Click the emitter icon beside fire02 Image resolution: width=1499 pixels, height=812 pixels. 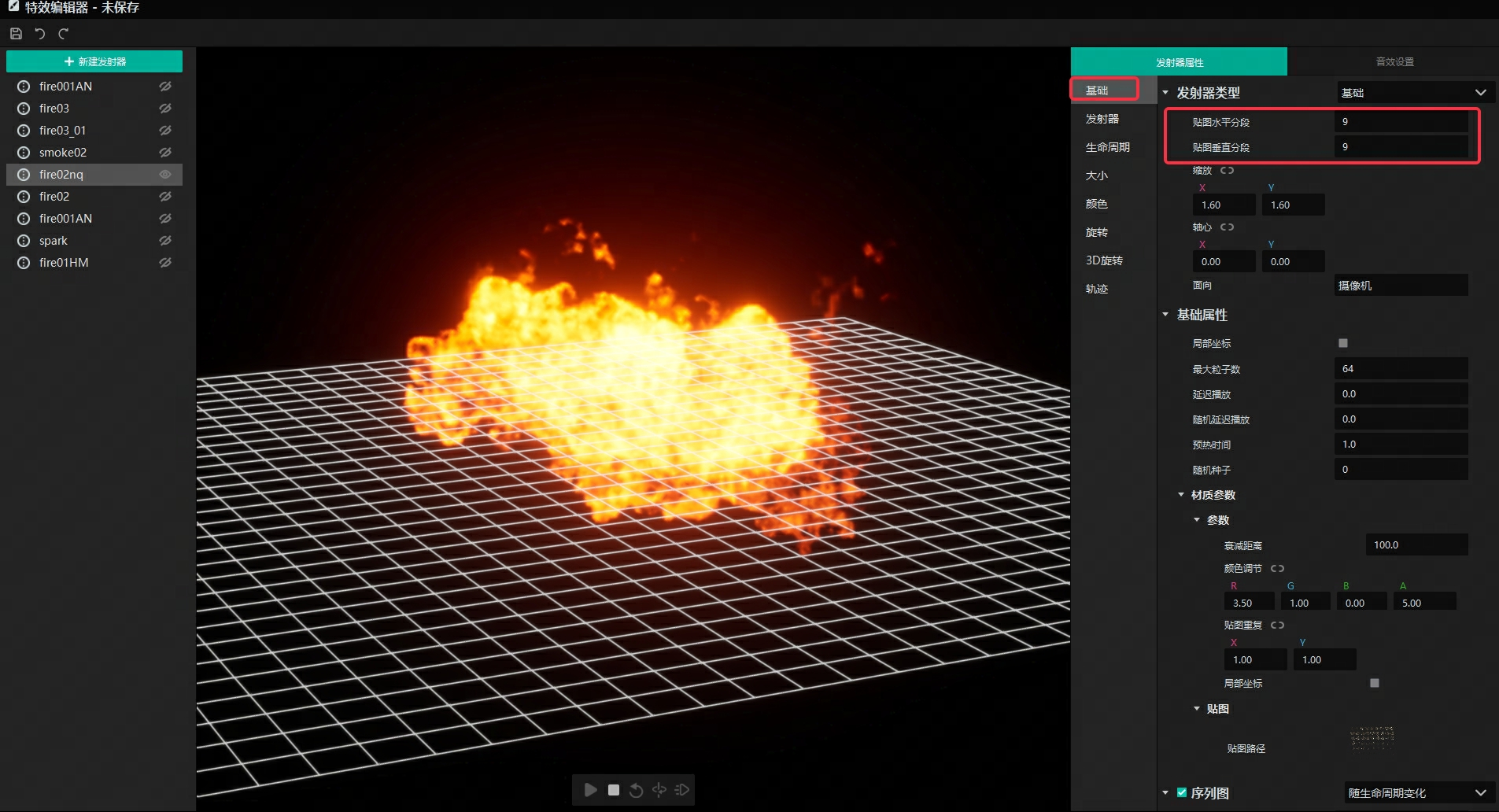(x=24, y=197)
